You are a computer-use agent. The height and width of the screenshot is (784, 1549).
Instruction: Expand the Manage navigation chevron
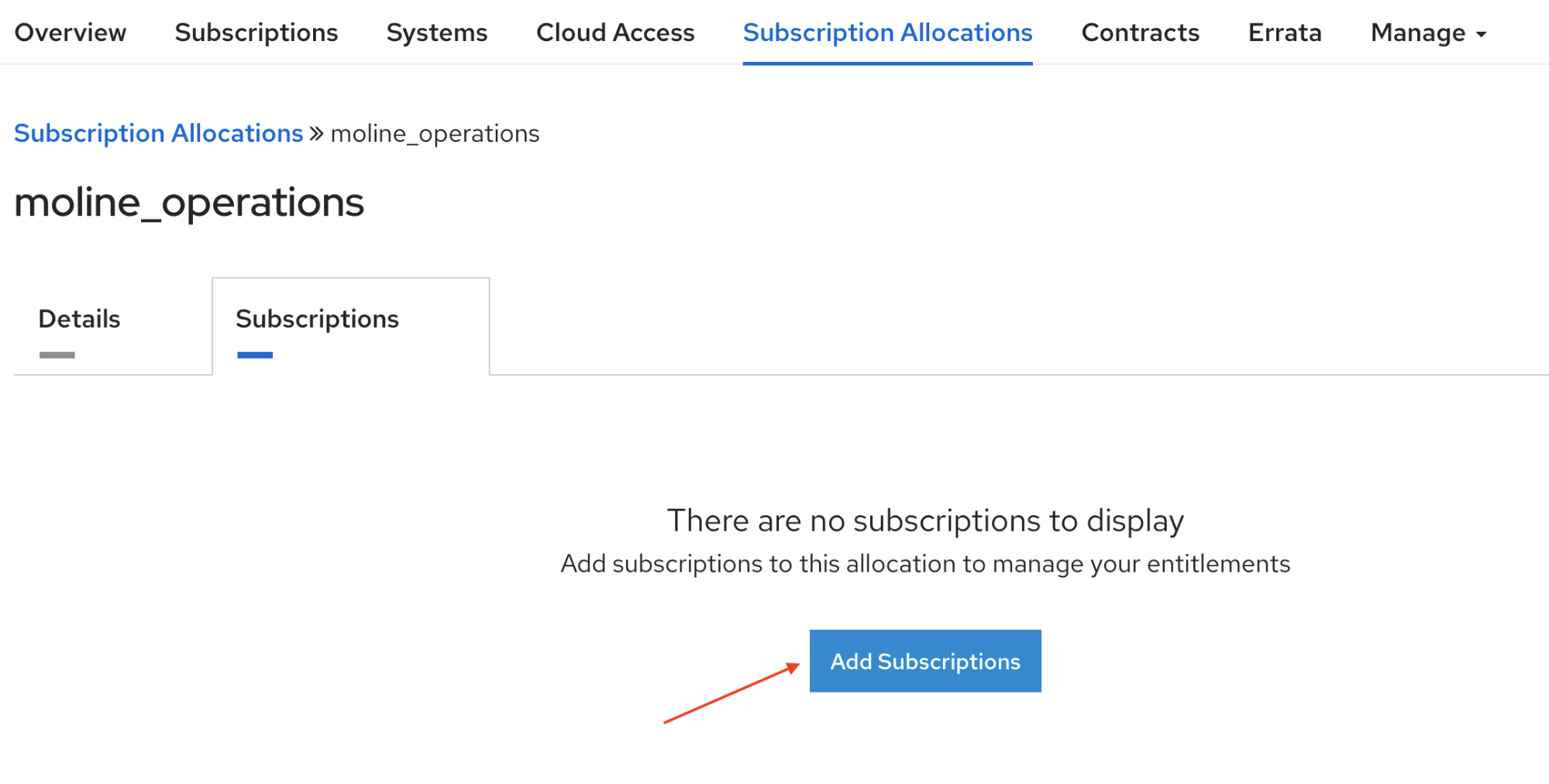1480,35
